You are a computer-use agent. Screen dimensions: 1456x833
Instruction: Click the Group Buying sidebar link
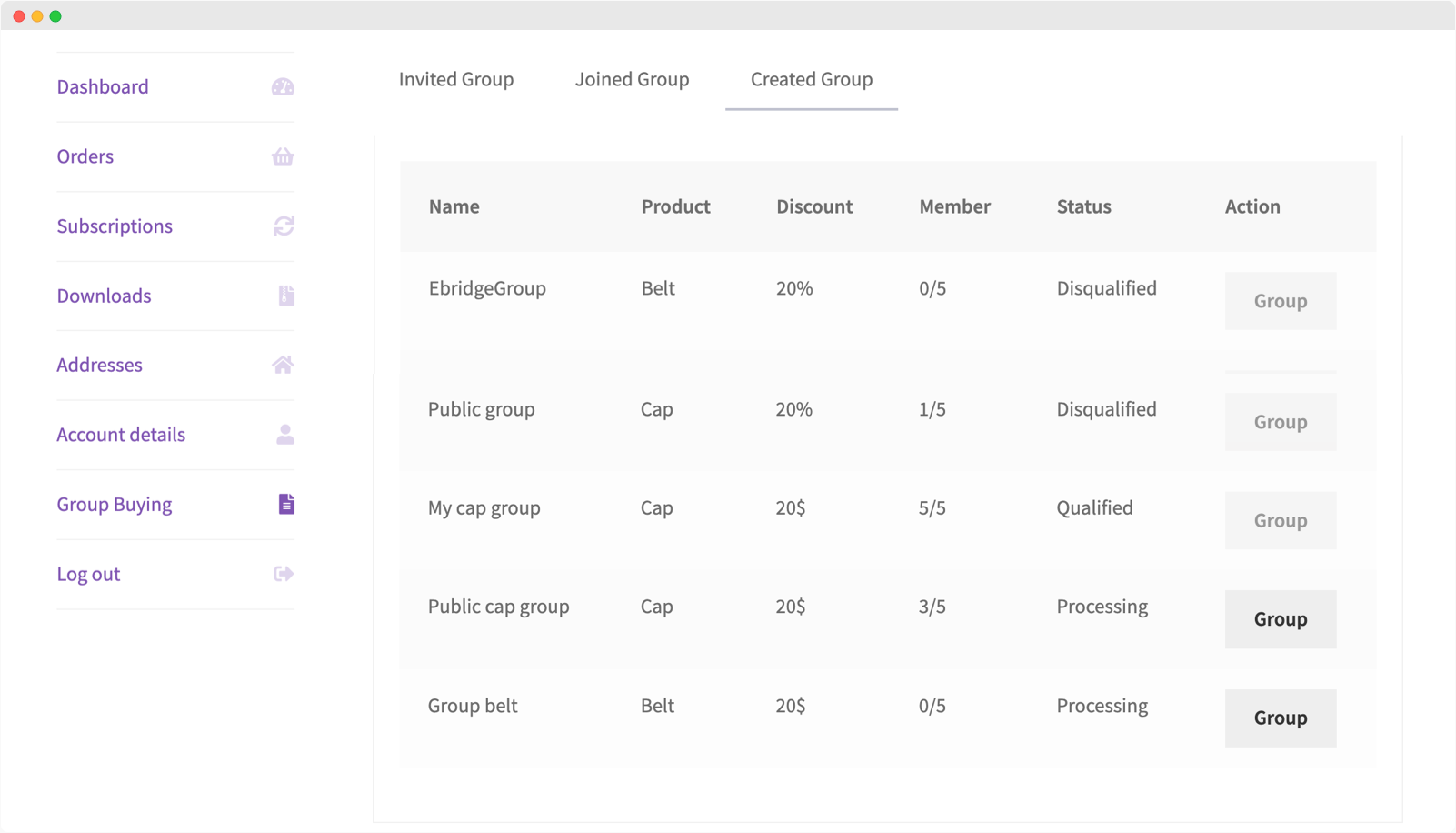point(114,503)
